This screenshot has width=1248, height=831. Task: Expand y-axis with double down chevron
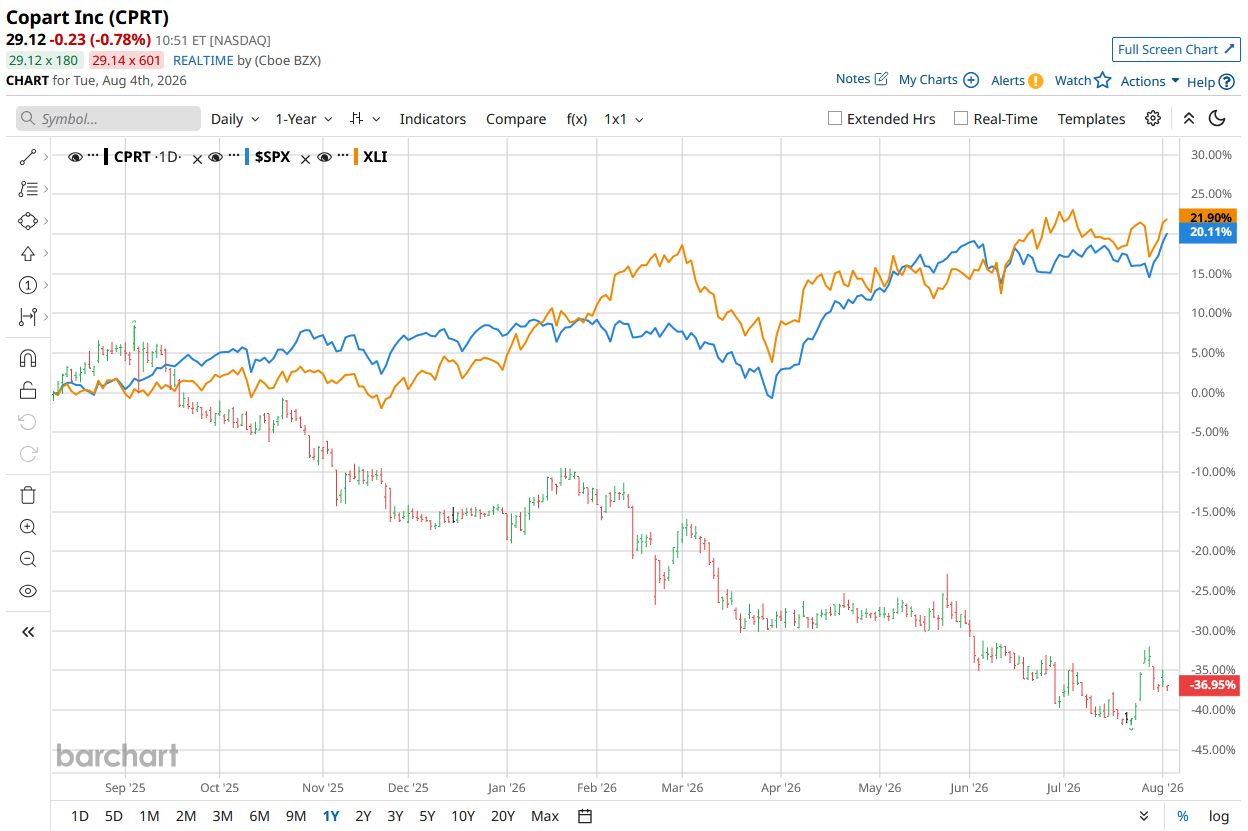[x=1144, y=816]
